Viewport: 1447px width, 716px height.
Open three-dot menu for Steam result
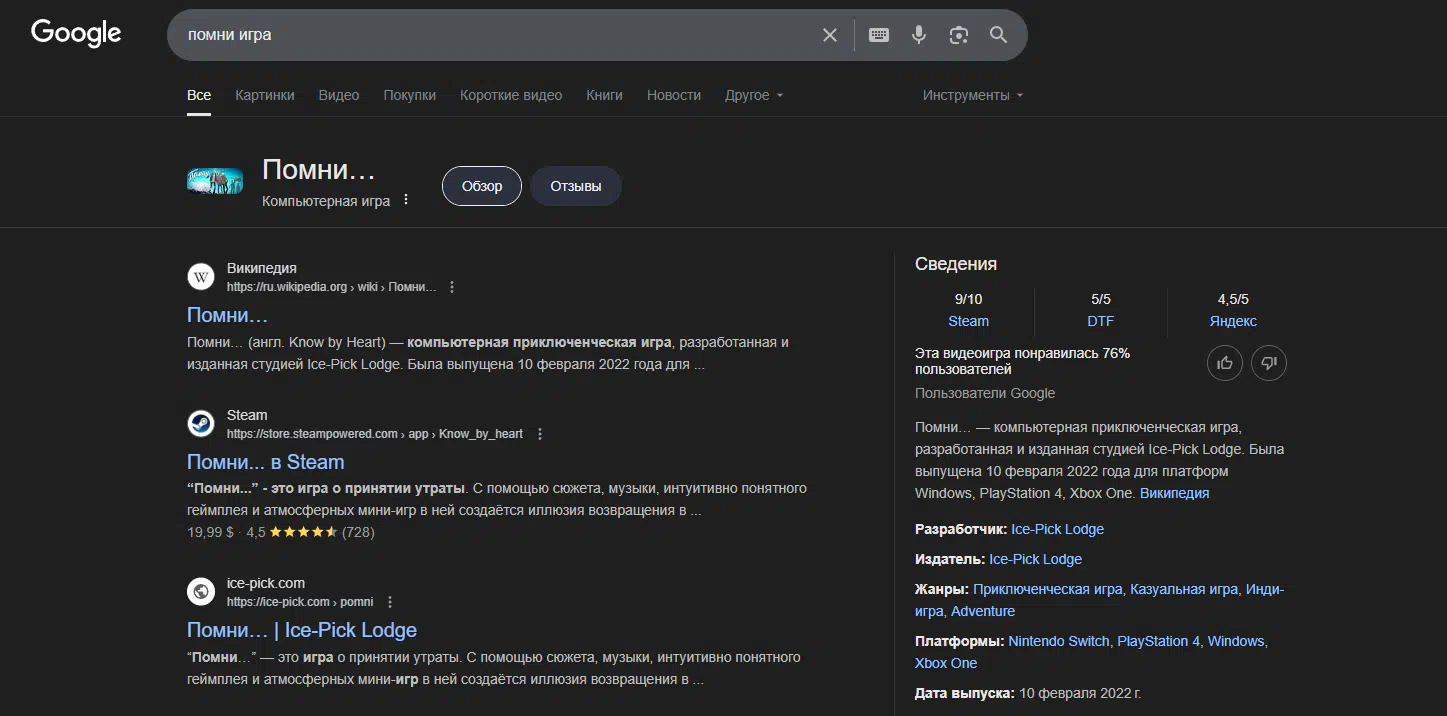click(x=540, y=434)
